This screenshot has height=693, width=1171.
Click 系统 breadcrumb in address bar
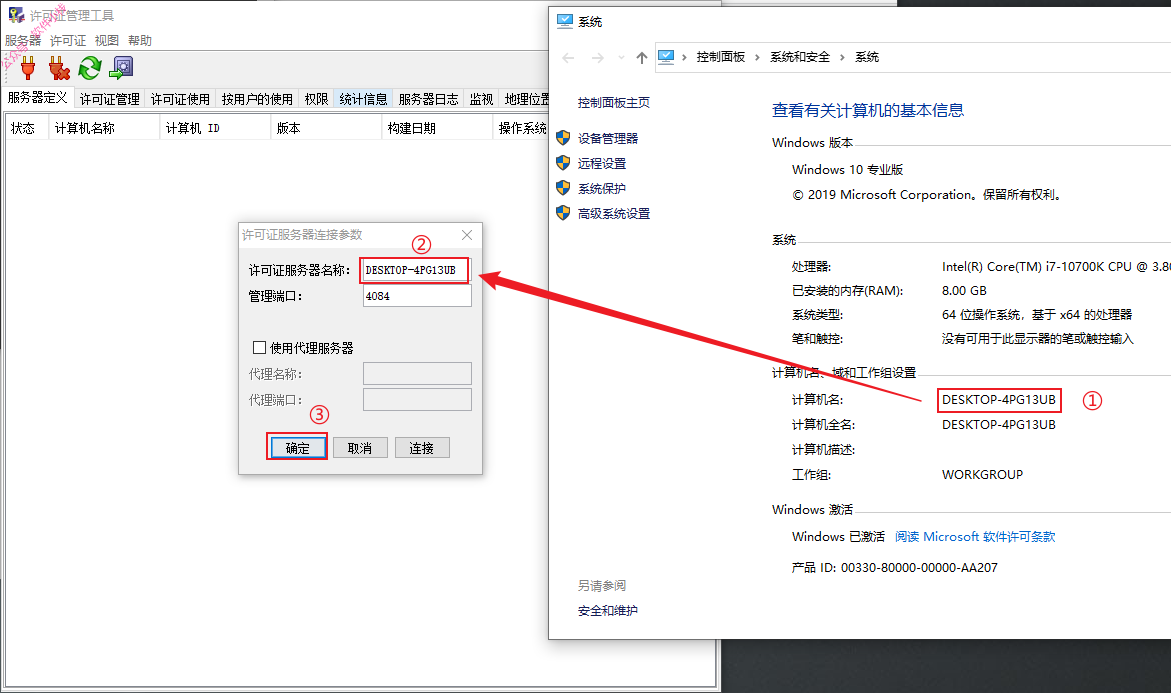point(867,57)
